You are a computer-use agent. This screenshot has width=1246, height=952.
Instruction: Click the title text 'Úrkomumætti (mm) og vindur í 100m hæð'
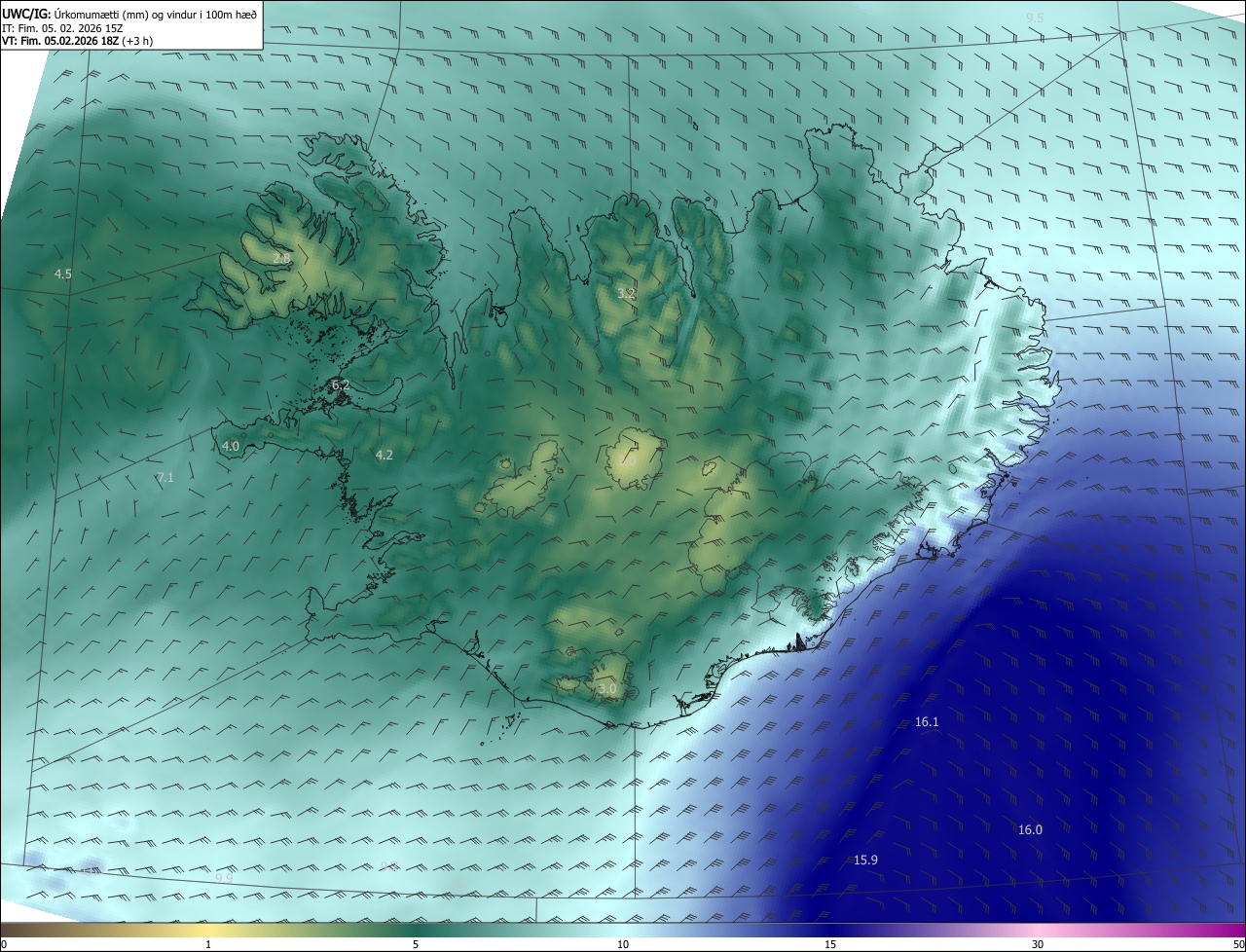click(x=155, y=14)
